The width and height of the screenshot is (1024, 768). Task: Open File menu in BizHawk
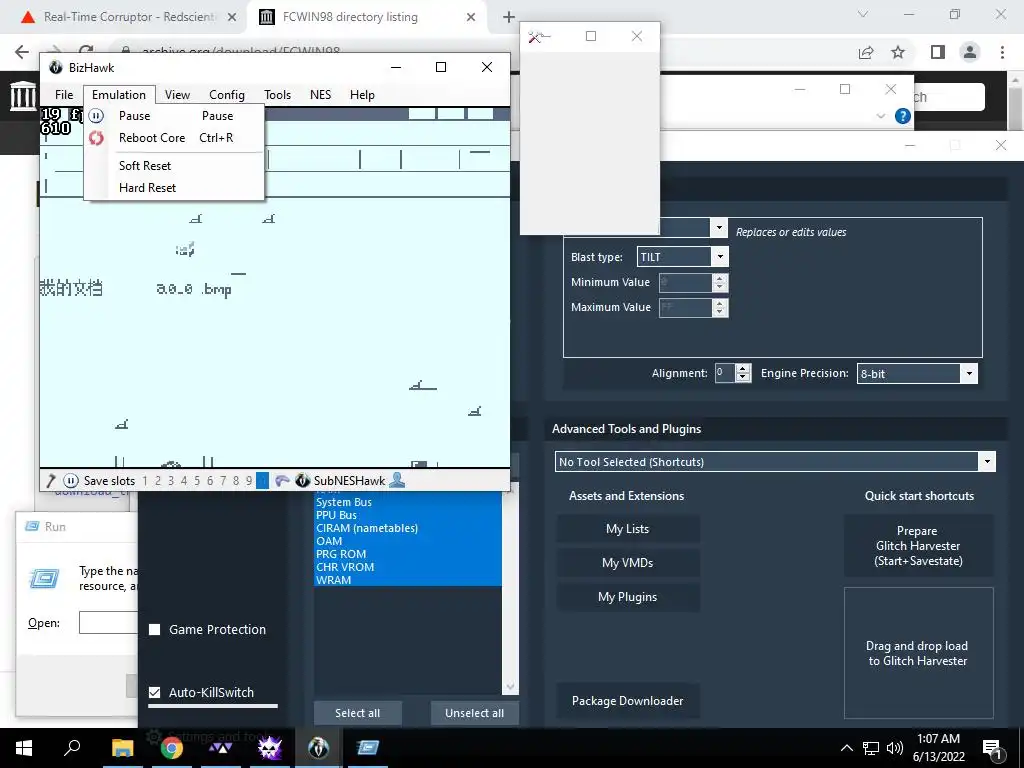pos(64,95)
